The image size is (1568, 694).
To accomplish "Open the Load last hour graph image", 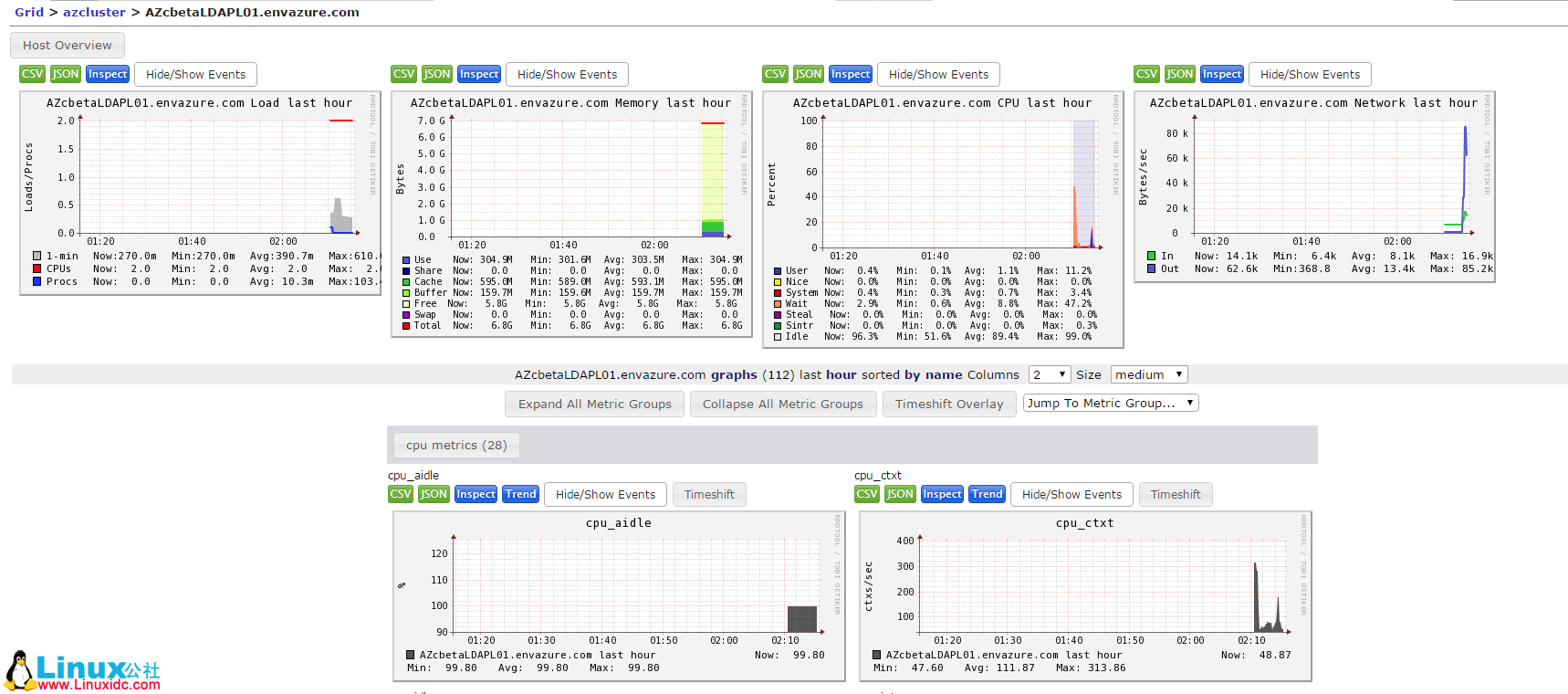I will (x=200, y=193).
